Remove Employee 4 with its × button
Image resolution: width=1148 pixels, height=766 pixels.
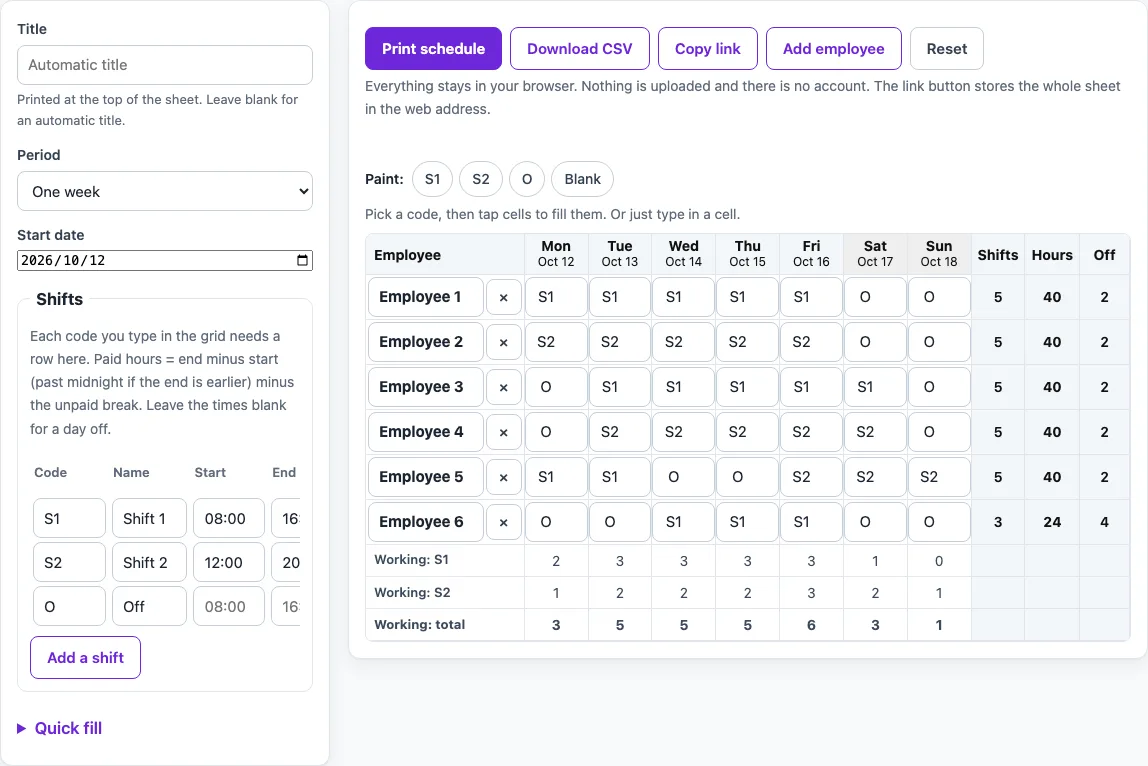point(504,432)
